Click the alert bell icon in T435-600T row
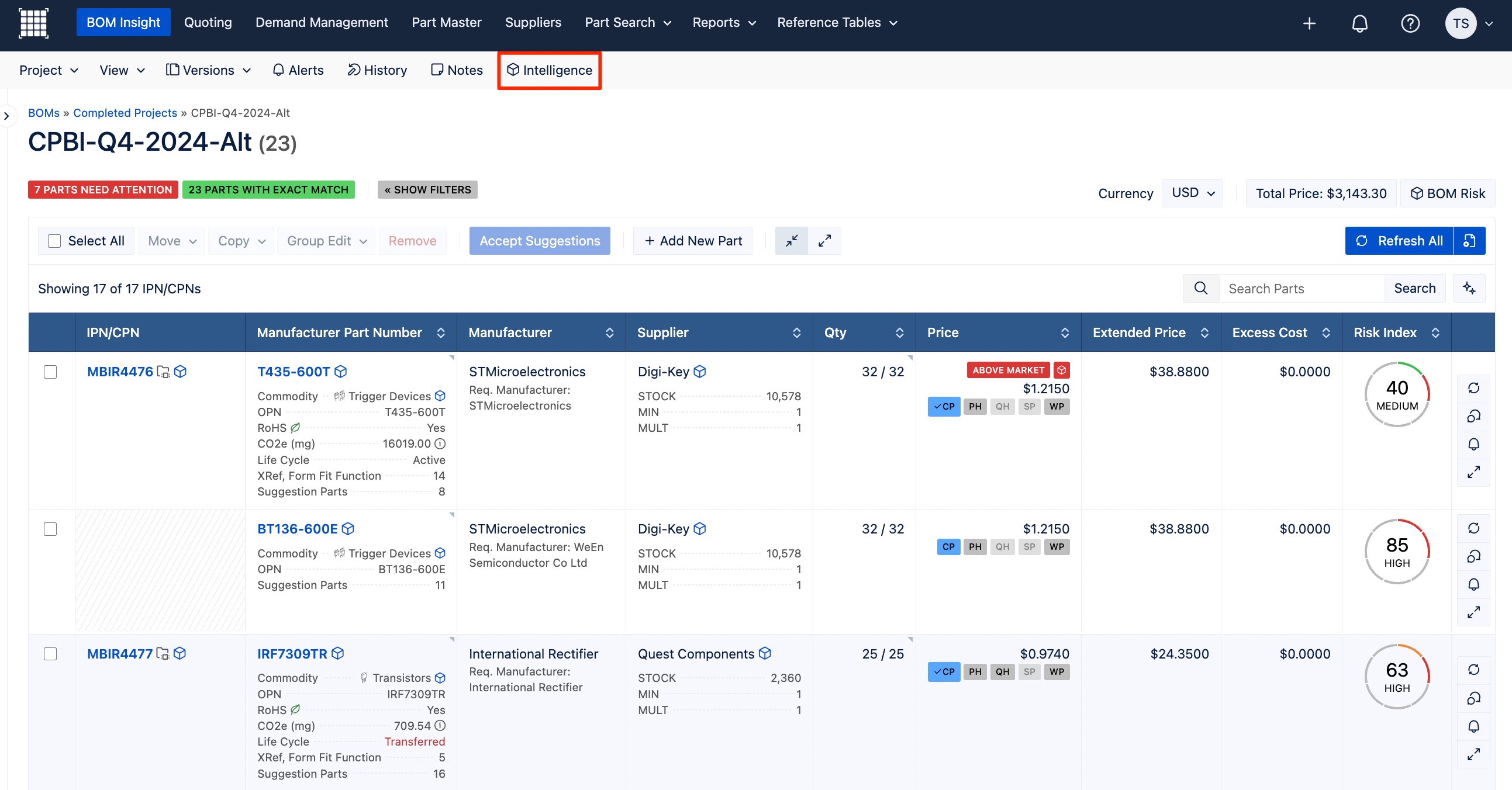 (1473, 444)
